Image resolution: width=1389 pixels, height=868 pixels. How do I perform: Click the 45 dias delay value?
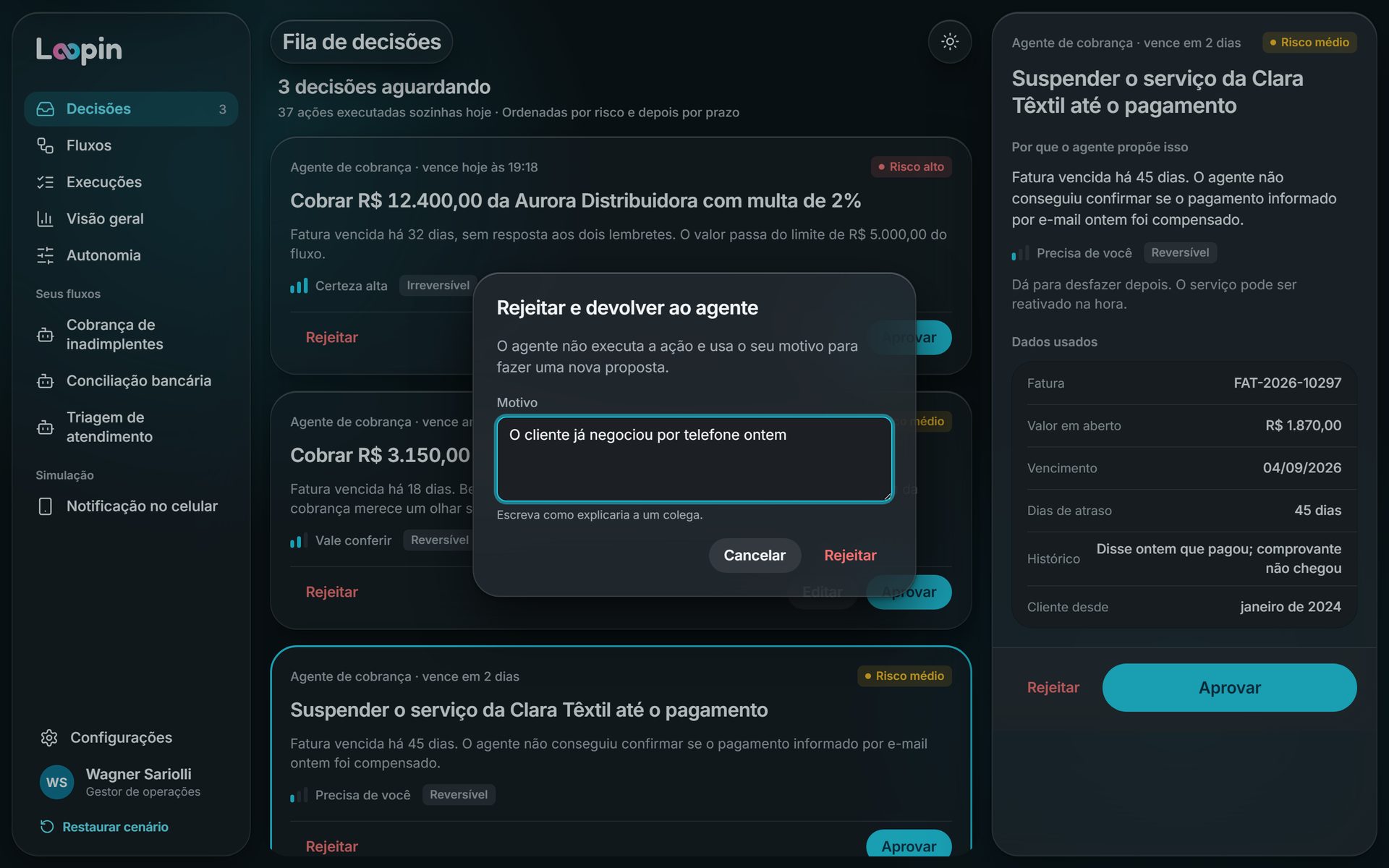click(x=1317, y=511)
